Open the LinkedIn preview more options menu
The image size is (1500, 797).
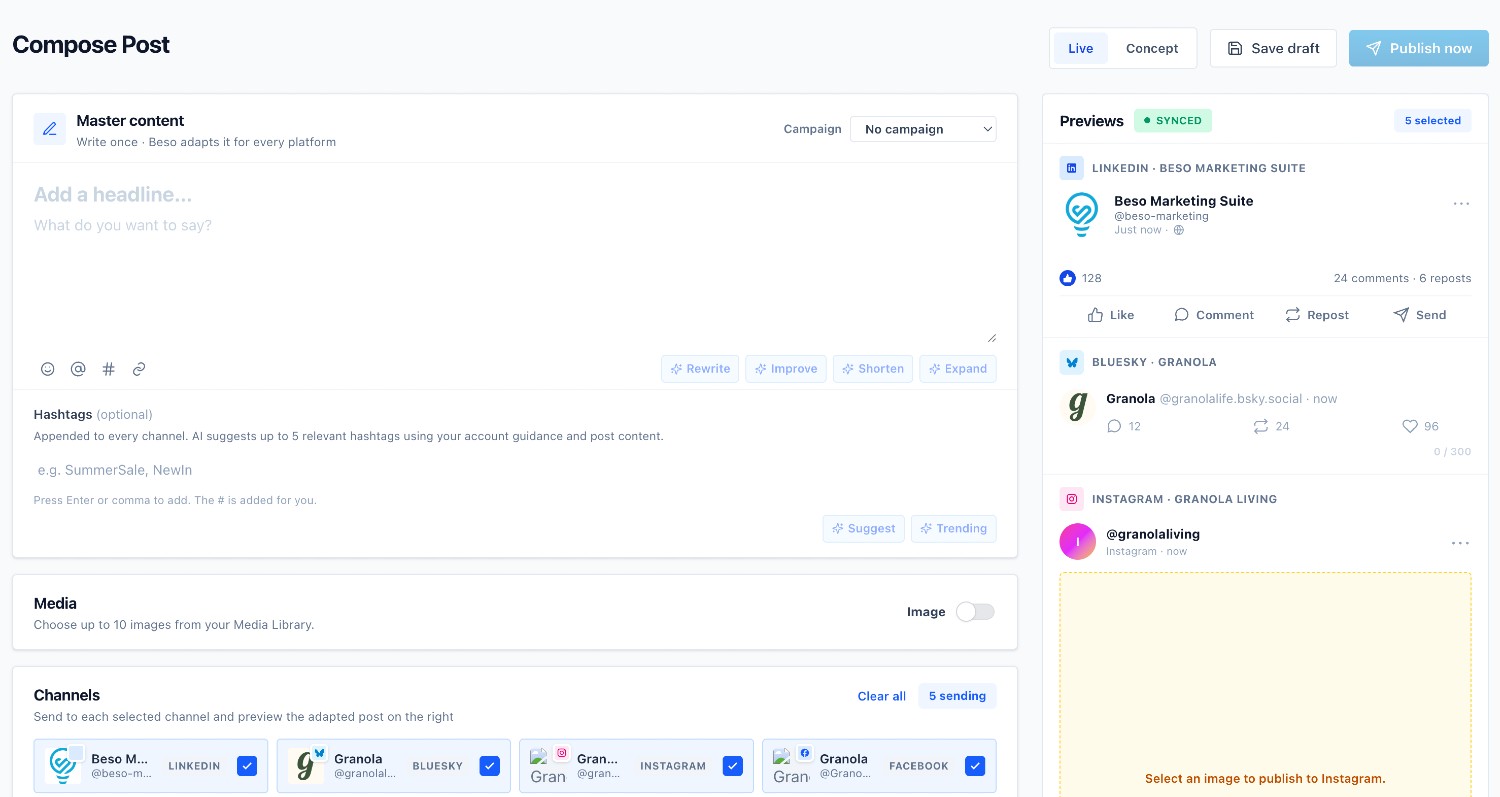[1461, 204]
